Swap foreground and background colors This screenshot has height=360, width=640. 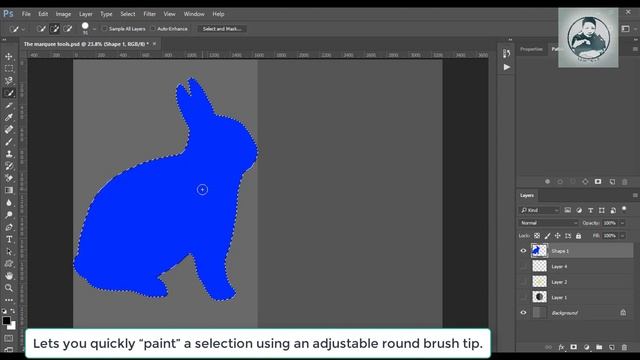tap(13, 311)
